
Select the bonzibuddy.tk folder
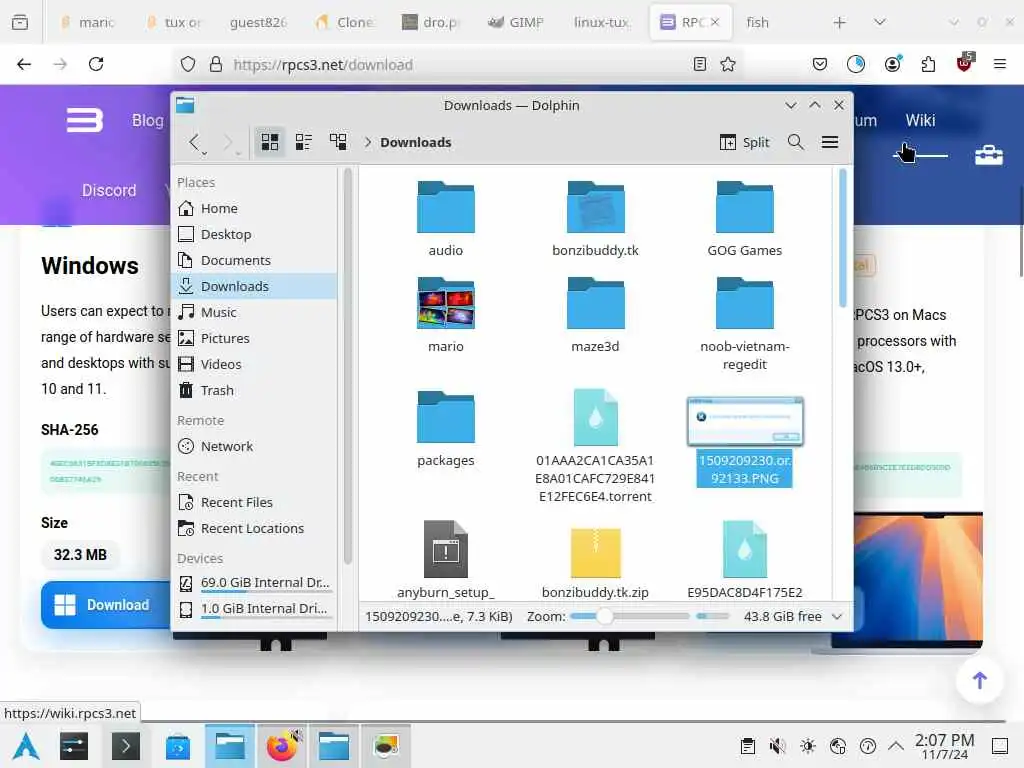[595, 219]
